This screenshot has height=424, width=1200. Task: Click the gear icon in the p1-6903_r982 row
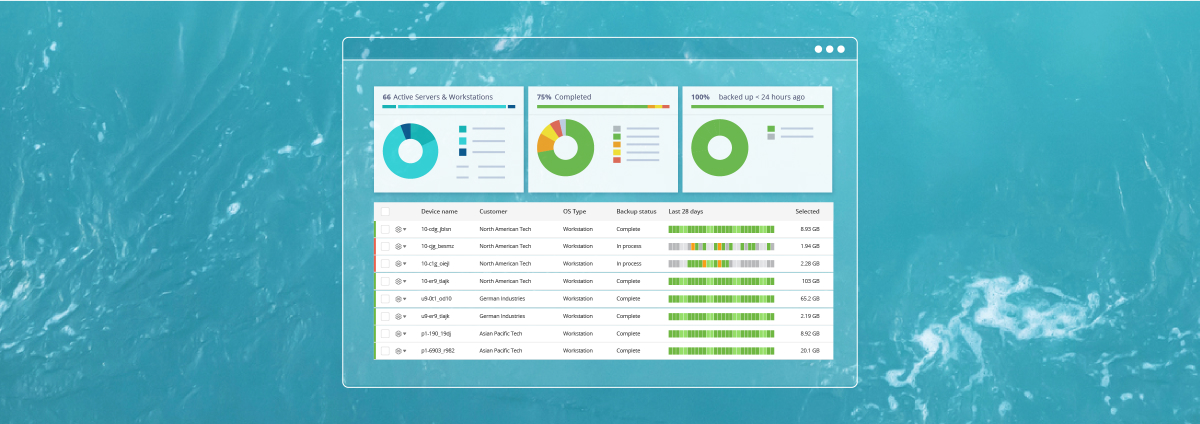coord(397,351)
